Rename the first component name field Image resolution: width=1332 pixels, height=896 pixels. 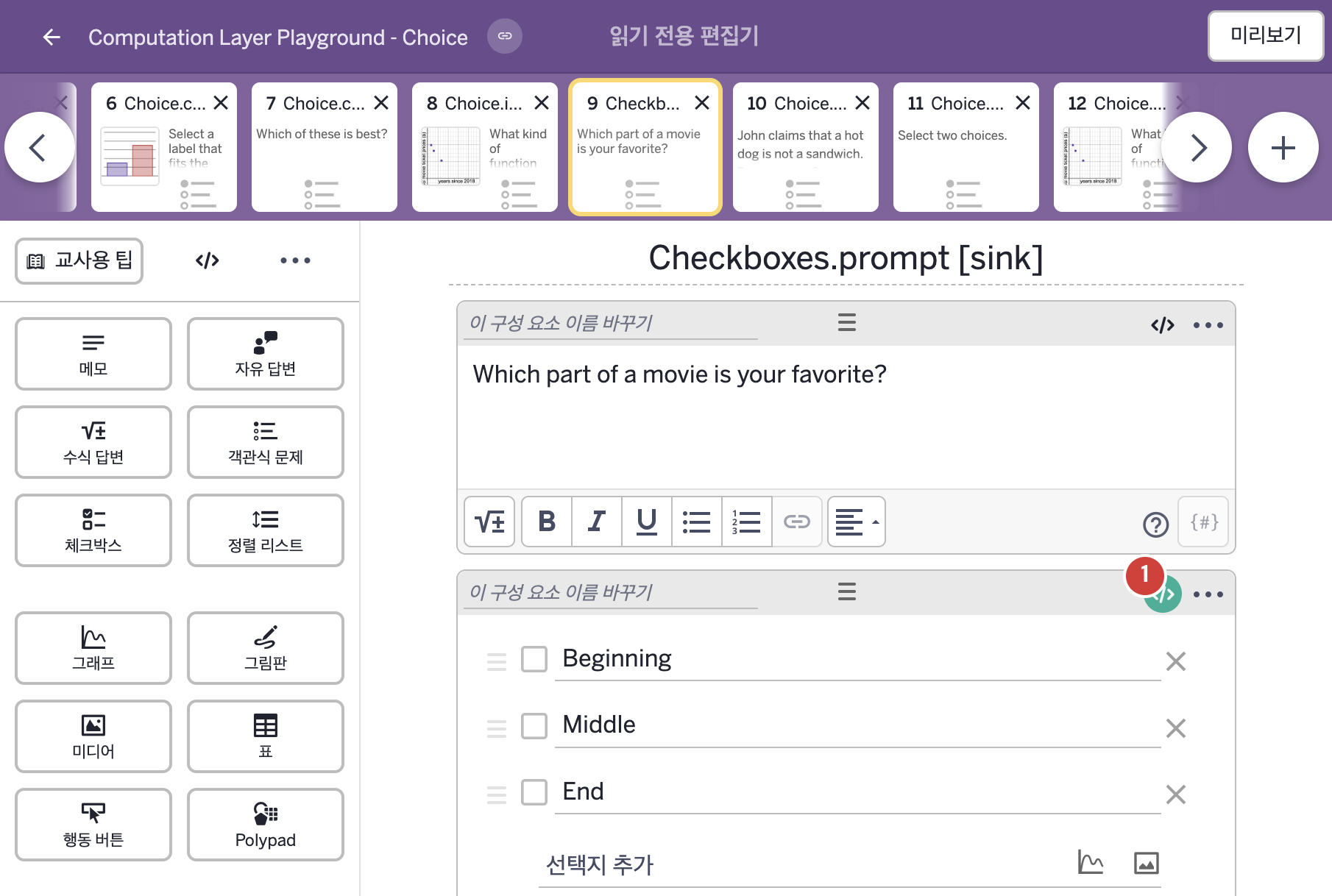click(611, 323)
